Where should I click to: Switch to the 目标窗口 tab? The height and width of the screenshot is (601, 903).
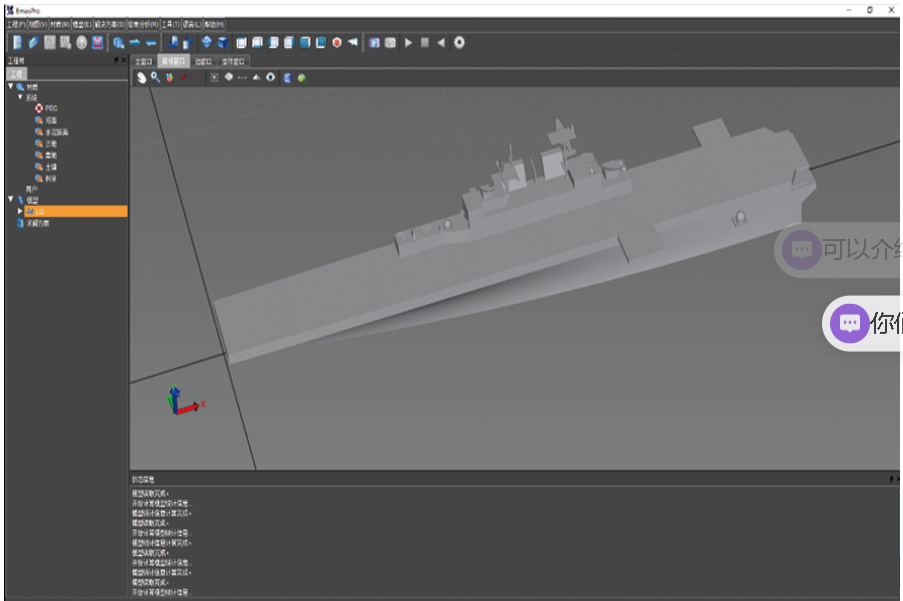174,61
